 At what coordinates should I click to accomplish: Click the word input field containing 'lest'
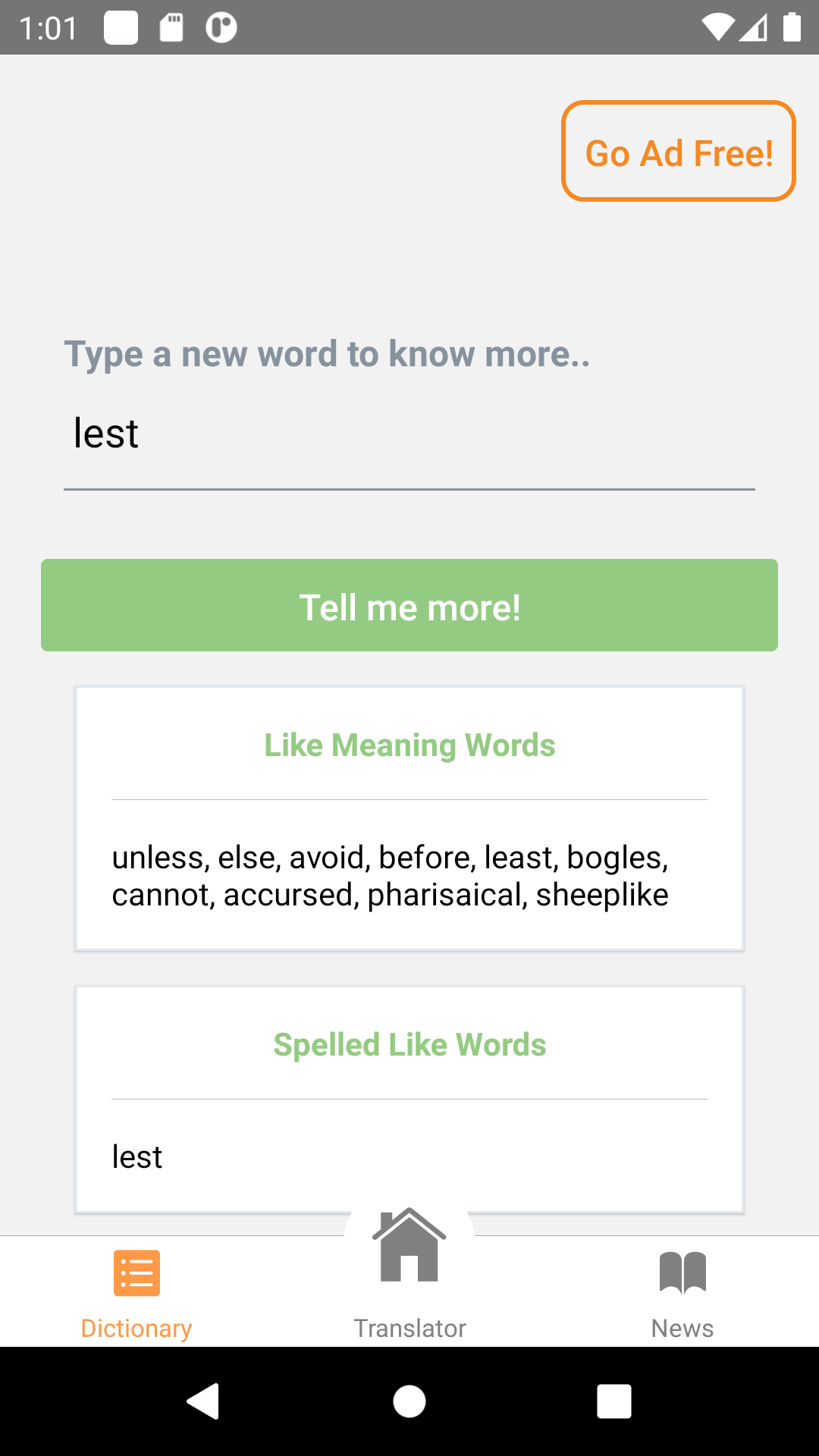coord(409,434)
